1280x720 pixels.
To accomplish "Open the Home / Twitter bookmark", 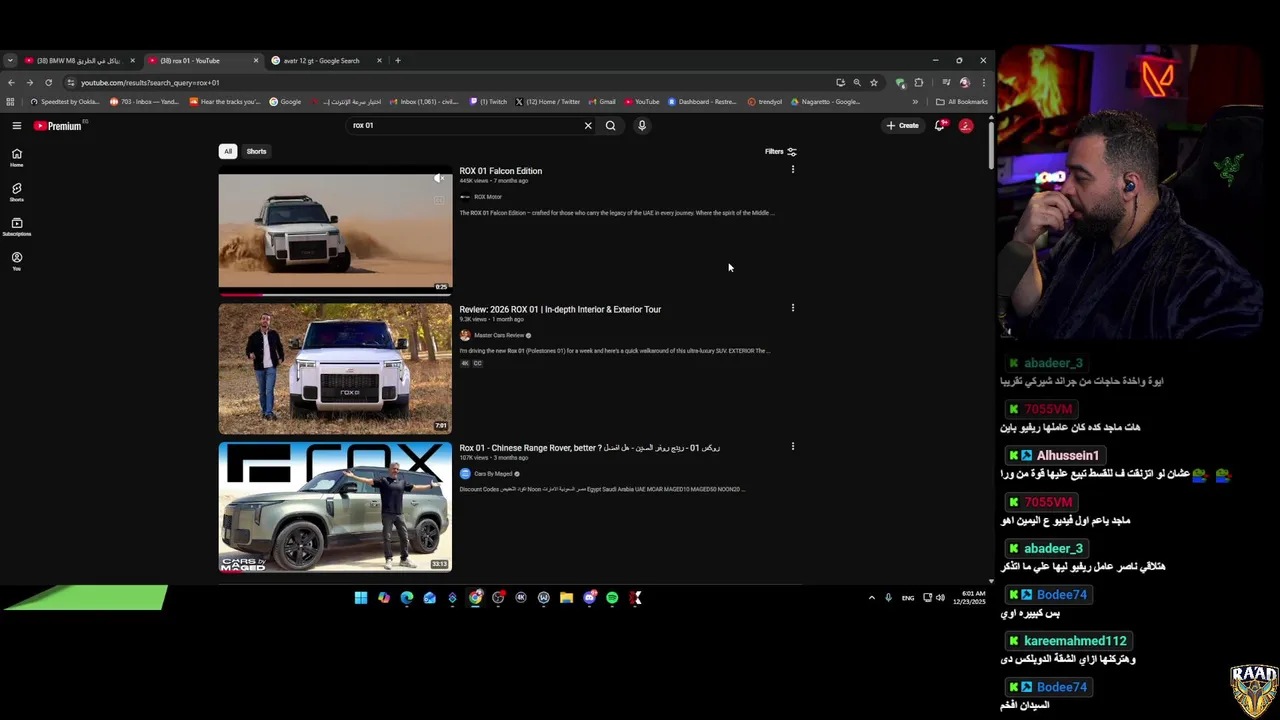I will tap(548, 102).
